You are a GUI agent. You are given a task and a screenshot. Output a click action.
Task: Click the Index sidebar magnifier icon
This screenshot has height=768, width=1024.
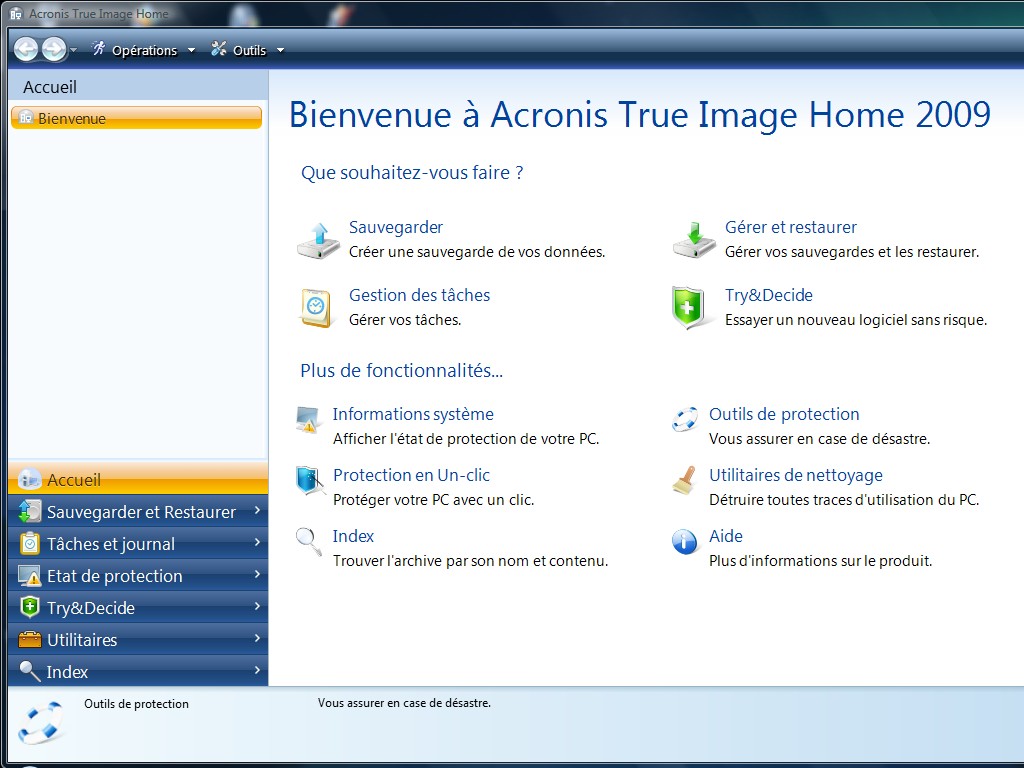[29, 671]
